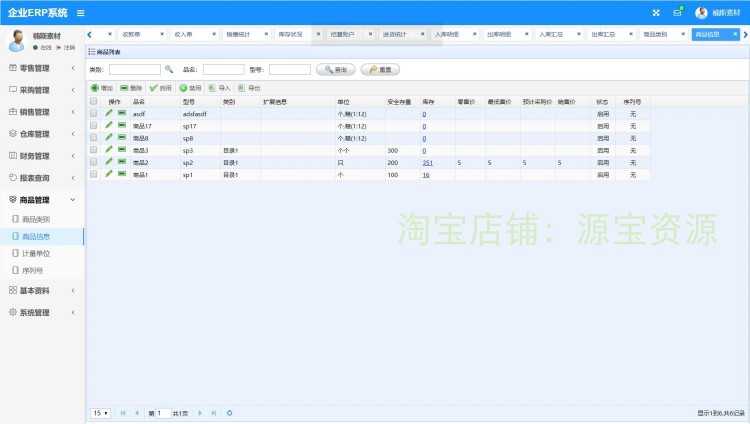The height and width of the screenshot is (424, 750).
Task: Expand the 财务管理 sidebar menu
Action: 42,156
